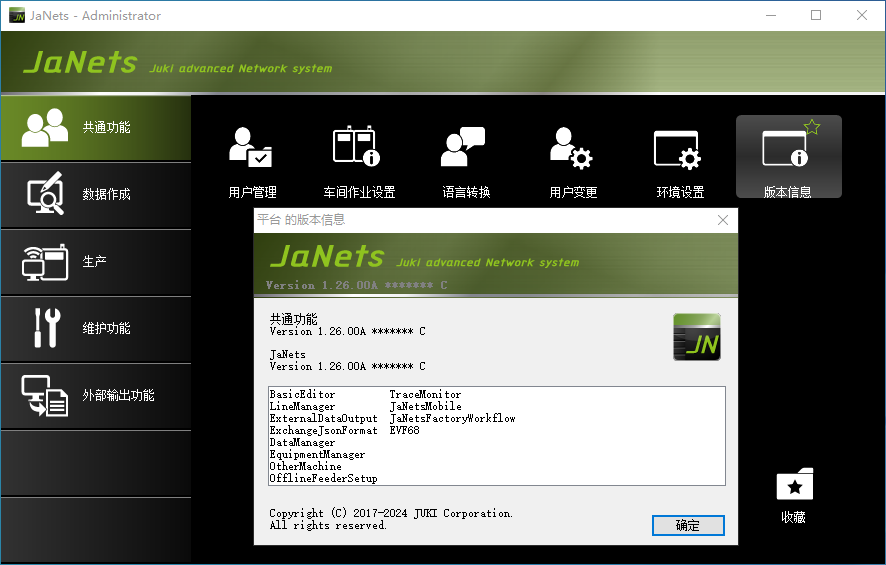Click the JN logo in the version dialog
Image resolution: width=886 pixels, height=565 pixels.
click(x=696, y=337)
